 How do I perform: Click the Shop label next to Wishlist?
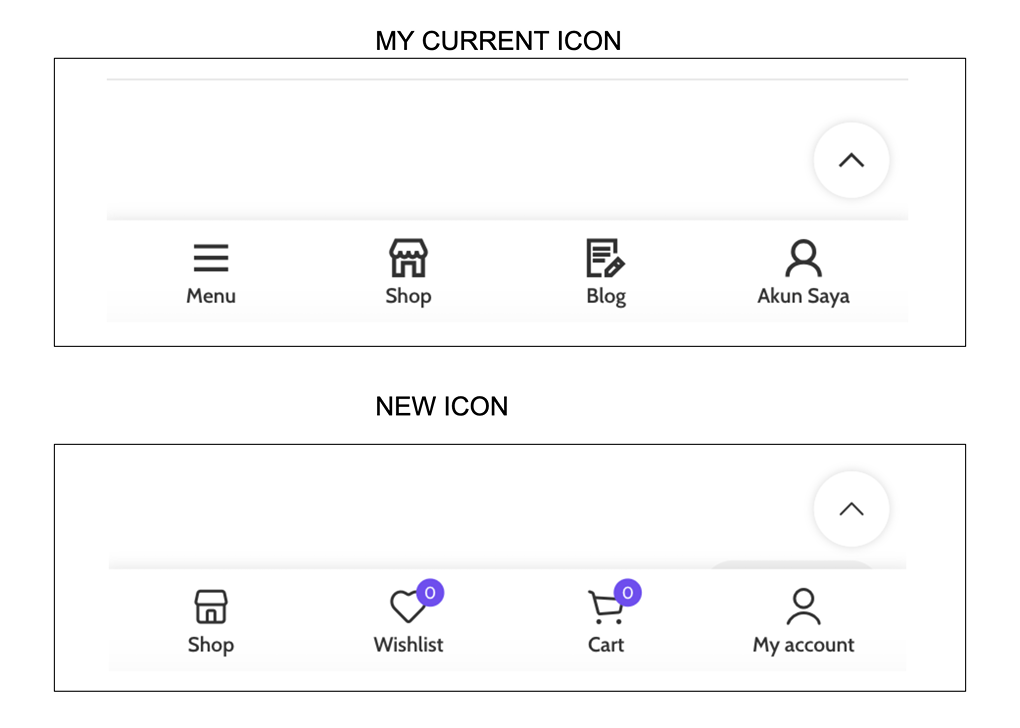pyautogui.click(x=211, y=645)
